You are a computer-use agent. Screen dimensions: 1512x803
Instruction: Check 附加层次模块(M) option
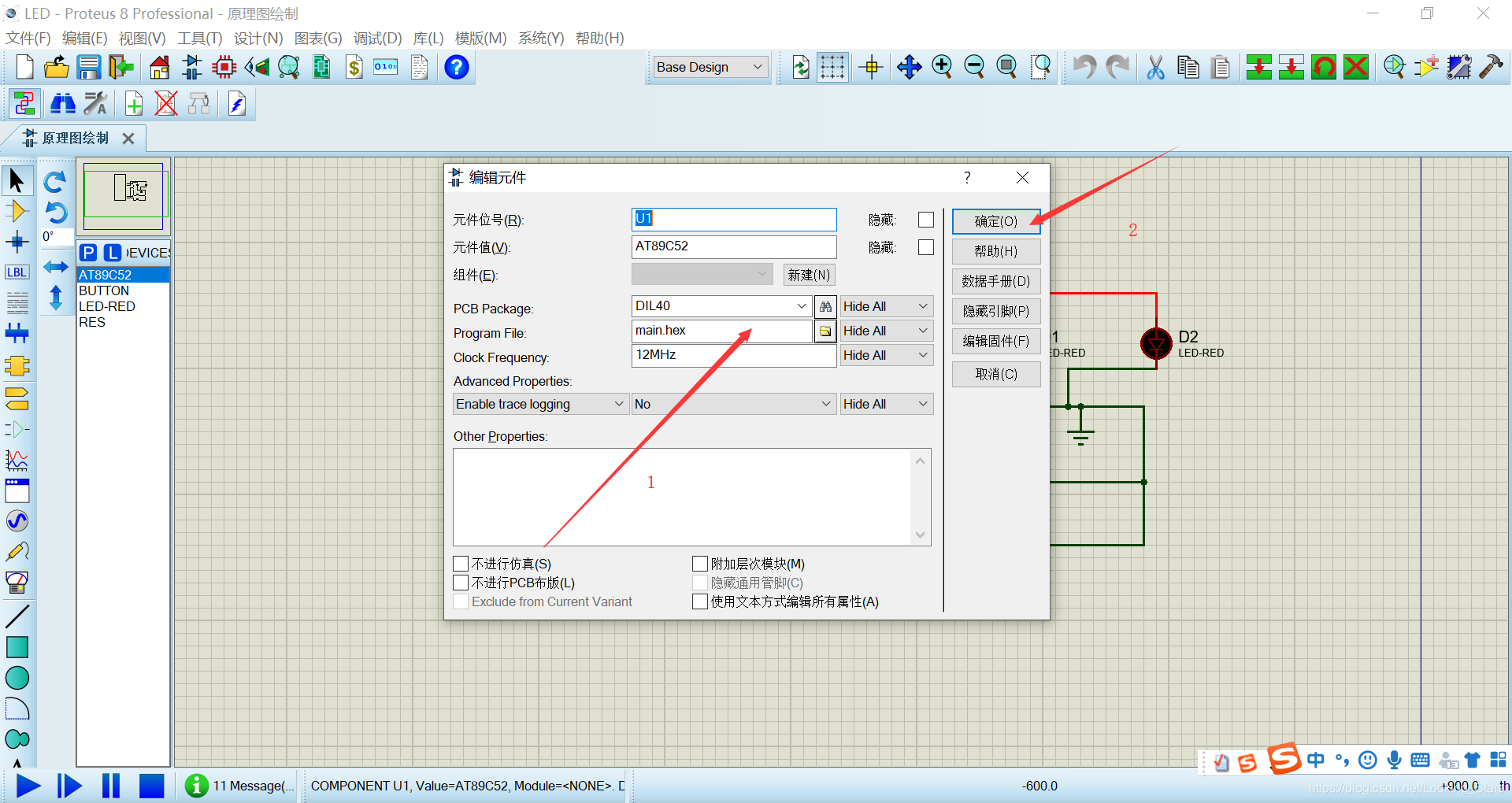pos(700,564)
